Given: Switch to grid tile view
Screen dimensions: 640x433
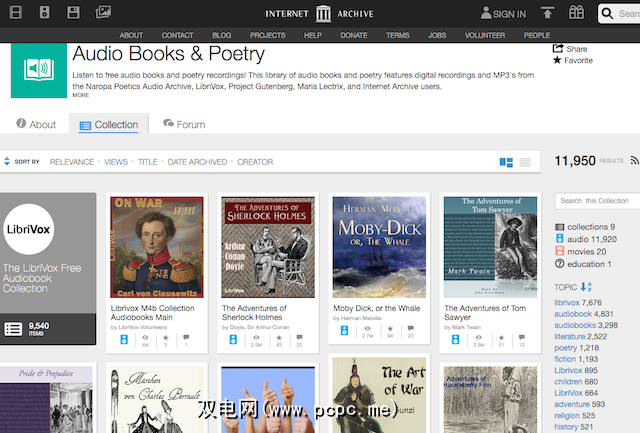Looking at the screenshot, I should pyautogui.click(x=505, y=162).
